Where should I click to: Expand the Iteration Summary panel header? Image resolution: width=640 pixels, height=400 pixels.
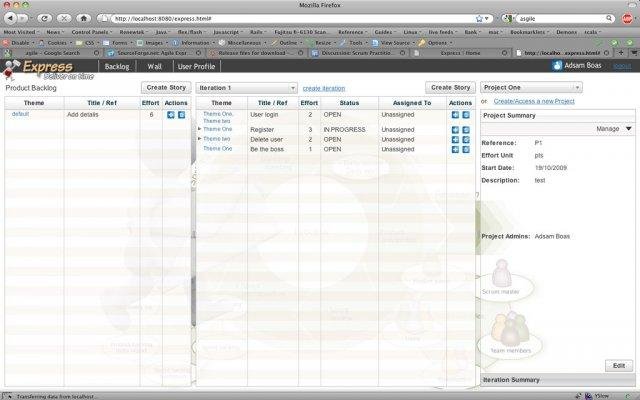coord(558,380)
